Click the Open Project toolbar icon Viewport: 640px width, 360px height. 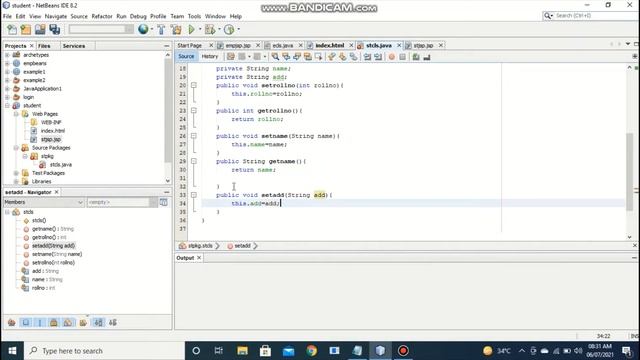point(40,29)
